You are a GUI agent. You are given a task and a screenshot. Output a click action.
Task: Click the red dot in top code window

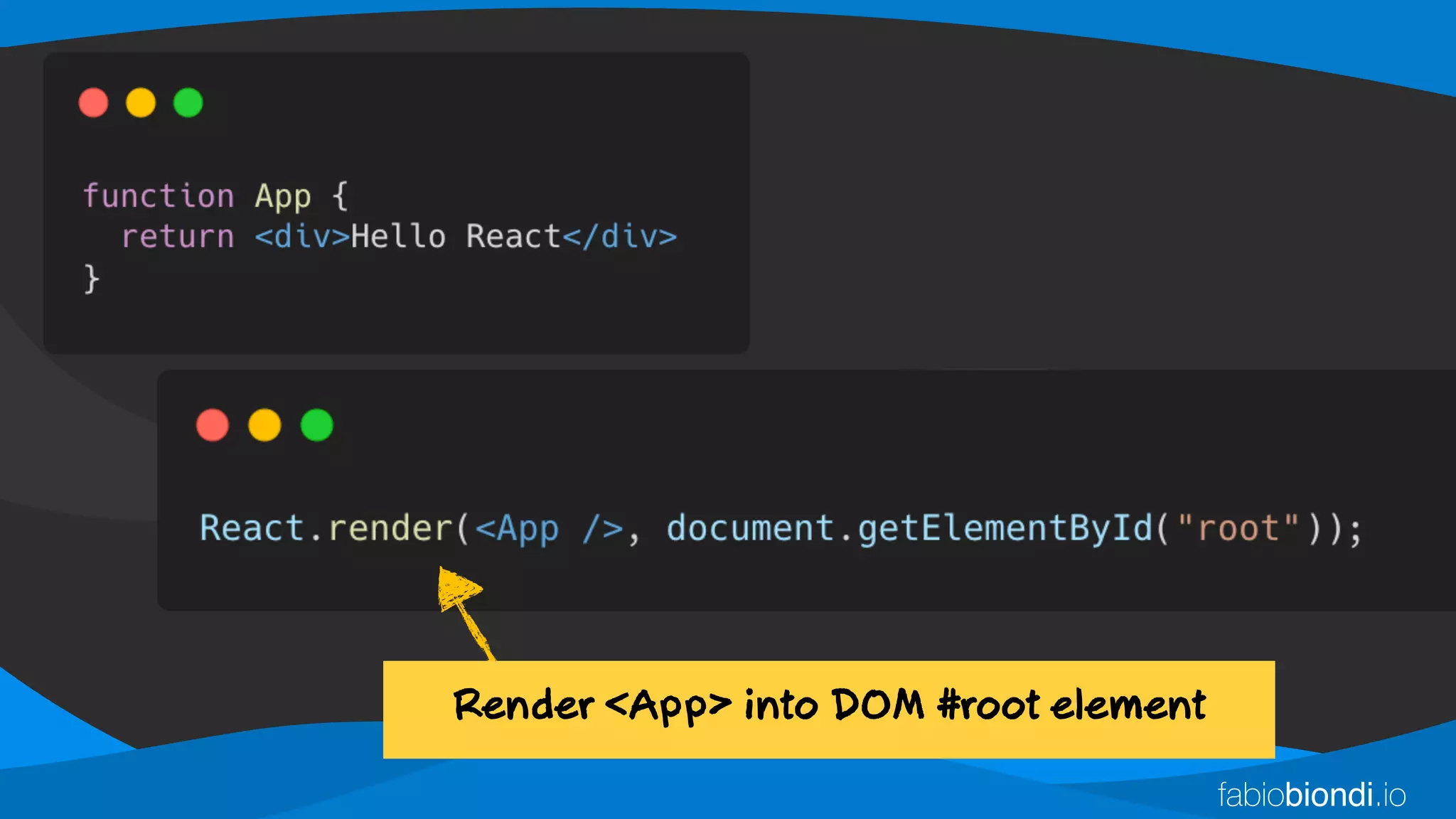click(x=93, y=102)
